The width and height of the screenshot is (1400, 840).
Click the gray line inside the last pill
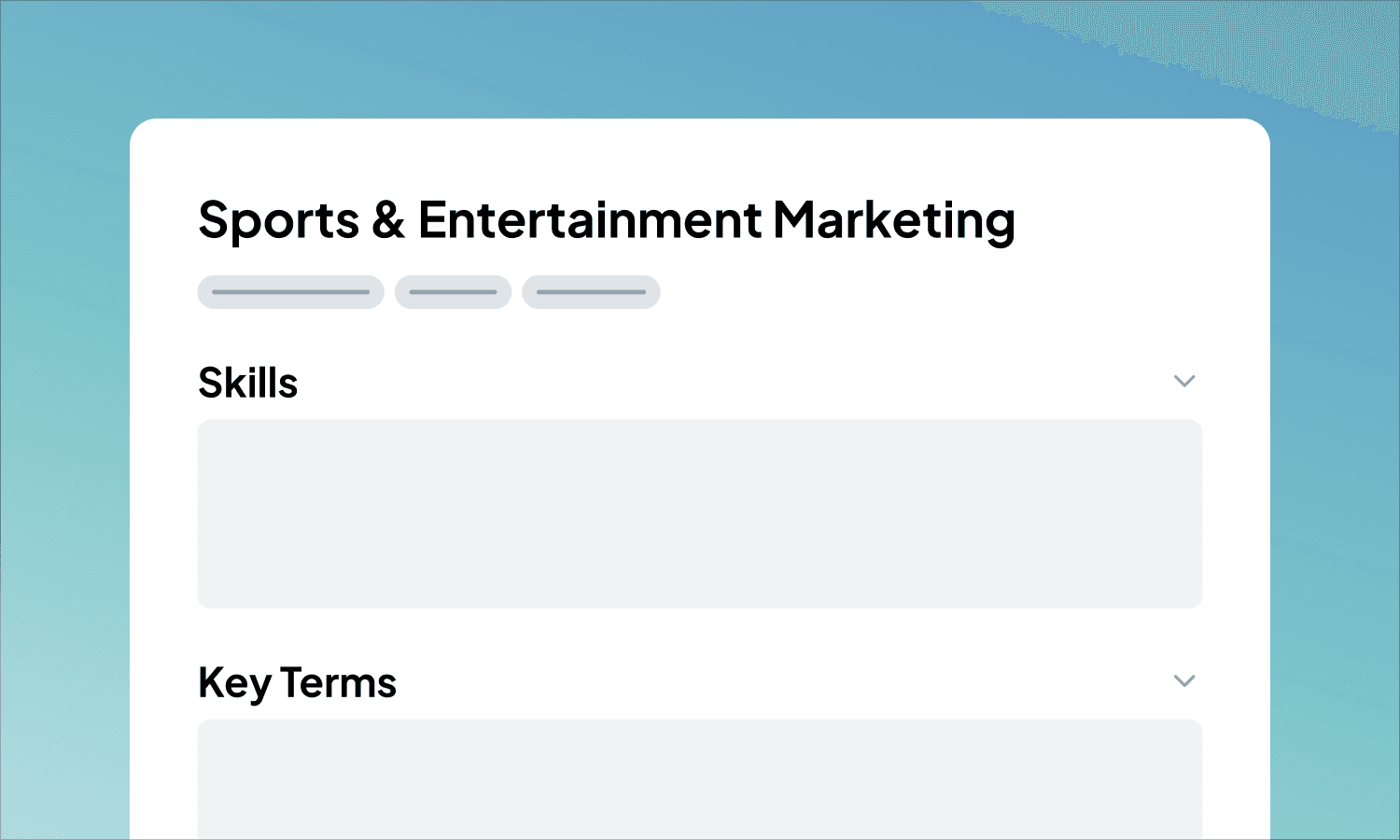[x=591, y=292]
